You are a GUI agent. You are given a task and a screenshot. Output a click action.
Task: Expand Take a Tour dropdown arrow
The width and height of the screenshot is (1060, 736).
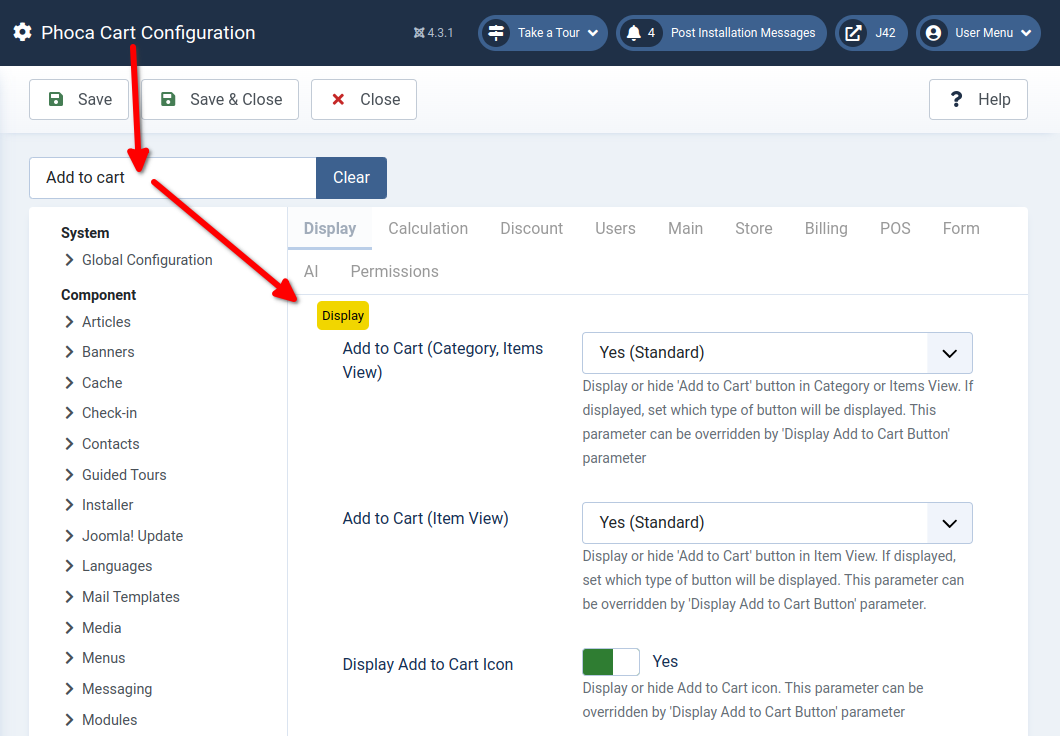click(x=593, y=32)
